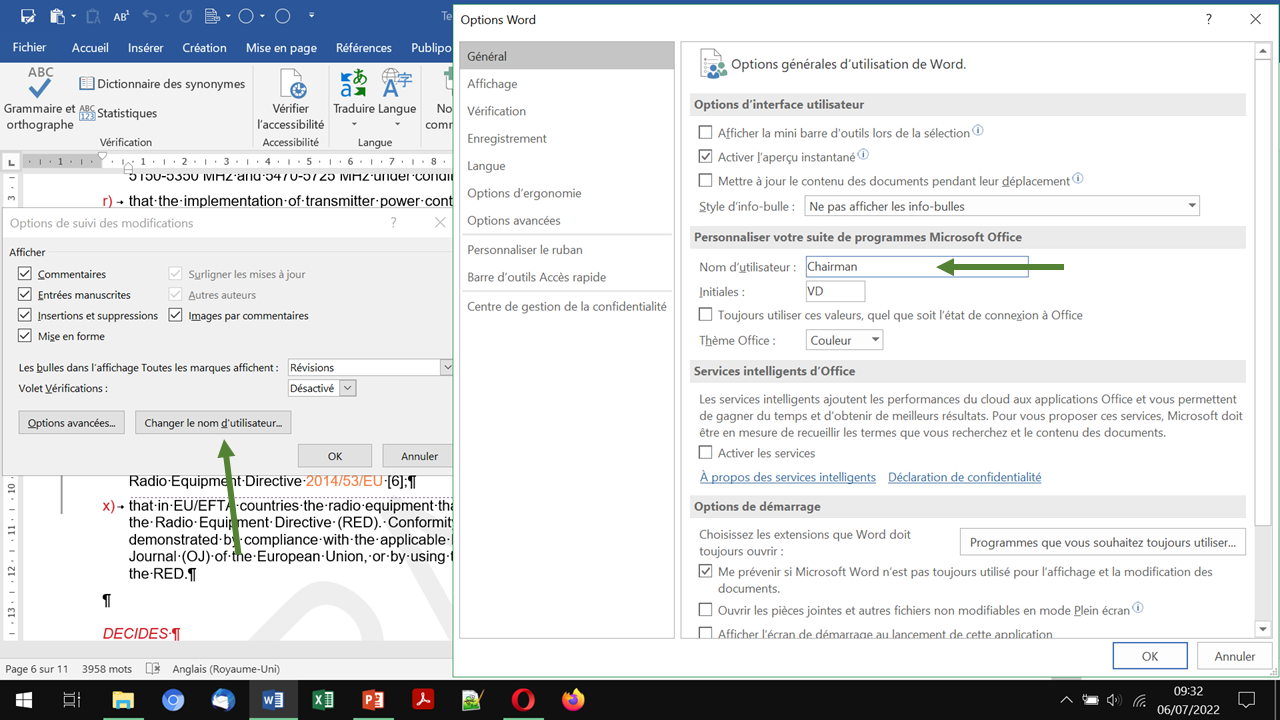Click Annuler in suivi des modifications dialog
The width and height of the screenshot is (1280, 720).
pyautogui.click(x=419, y=456)
